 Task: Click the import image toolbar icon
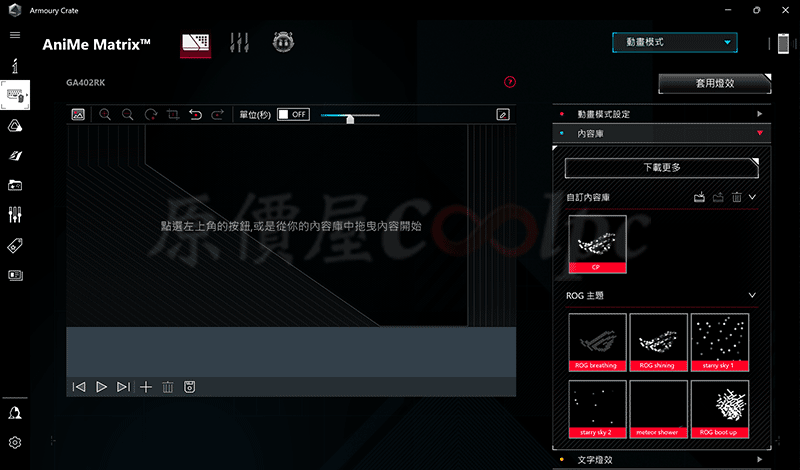78,114
